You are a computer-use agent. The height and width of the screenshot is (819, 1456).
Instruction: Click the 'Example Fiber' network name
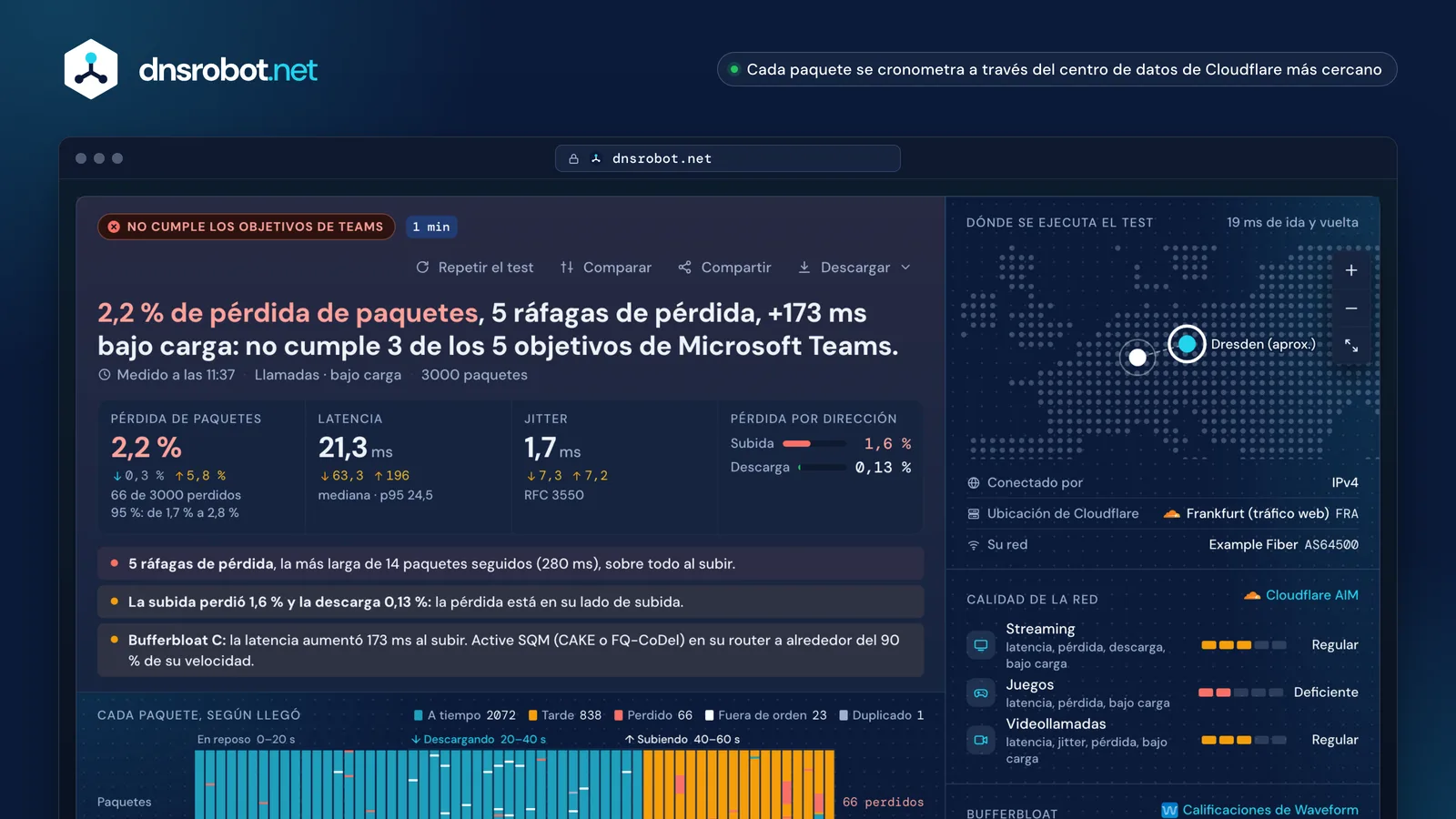(1253, 545)
